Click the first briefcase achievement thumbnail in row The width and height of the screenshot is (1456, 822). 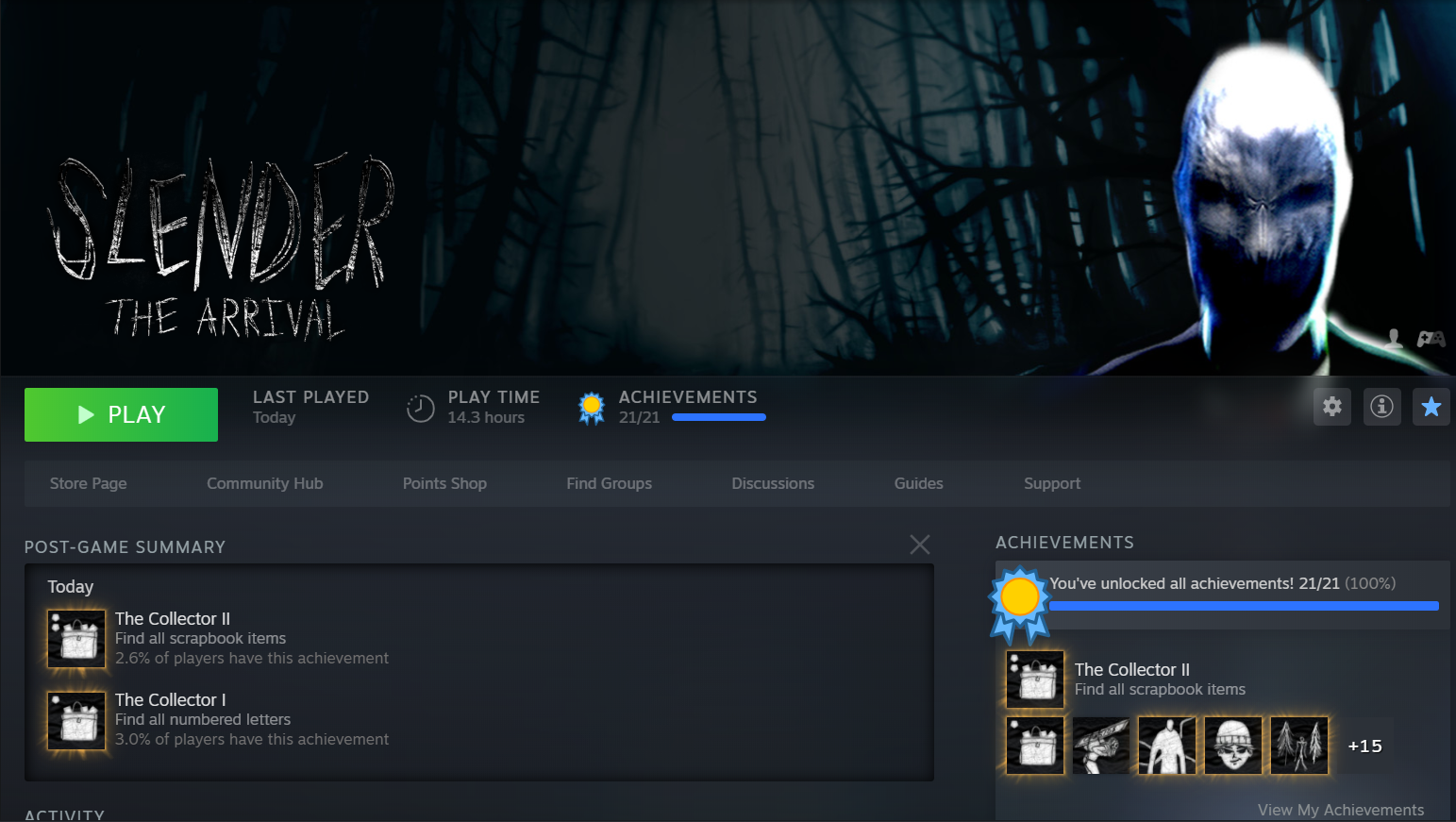pos(1035,746)
